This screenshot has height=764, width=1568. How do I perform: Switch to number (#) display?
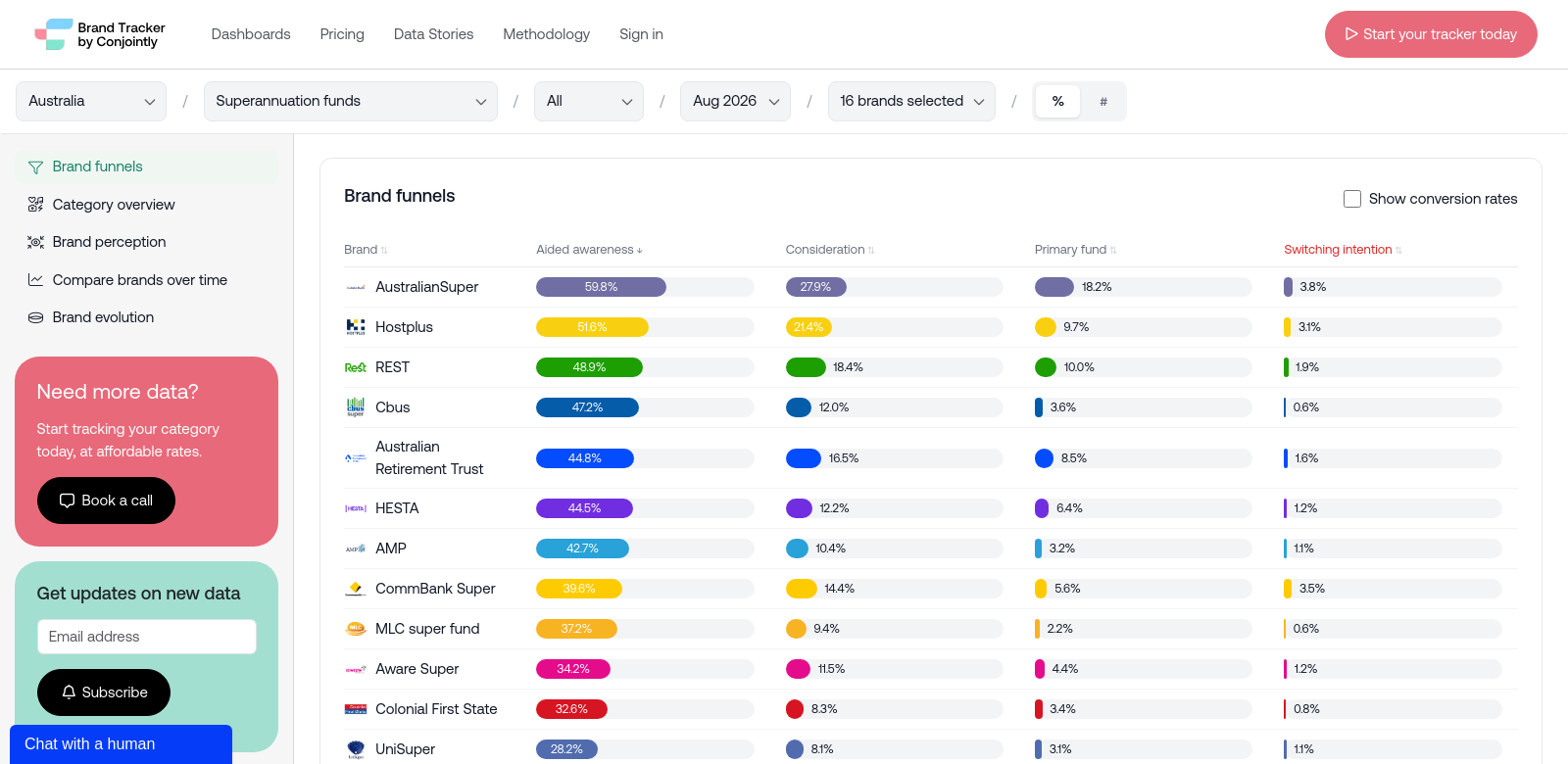pos(1103,101)
